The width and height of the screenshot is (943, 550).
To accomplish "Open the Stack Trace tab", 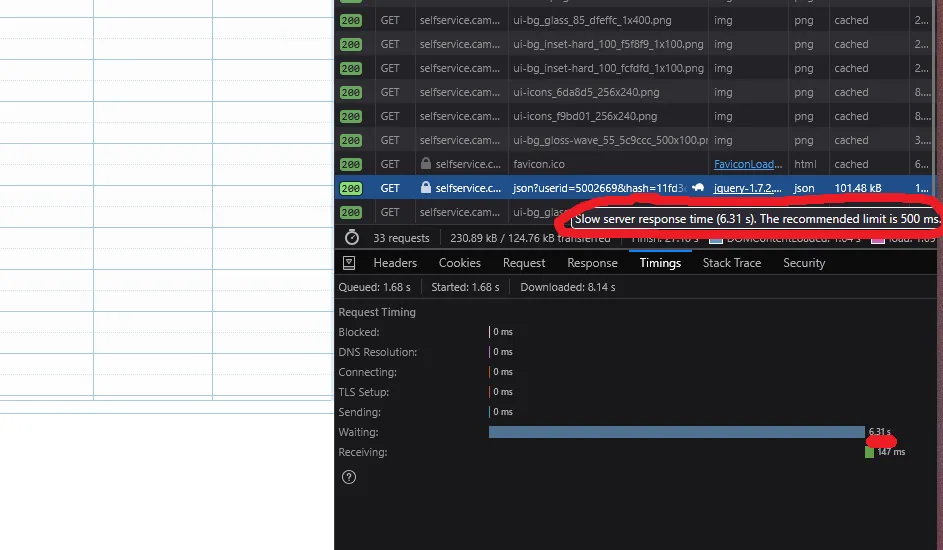I will pos(732,263).
